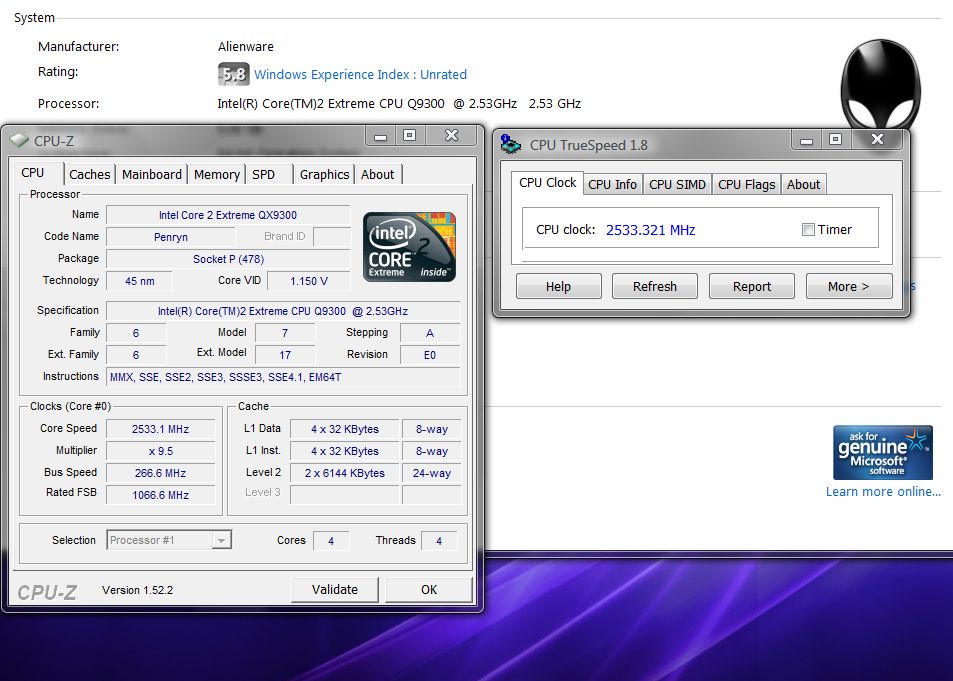Click the Intel Core 2 Extreme logo

(x=409, y=247)
